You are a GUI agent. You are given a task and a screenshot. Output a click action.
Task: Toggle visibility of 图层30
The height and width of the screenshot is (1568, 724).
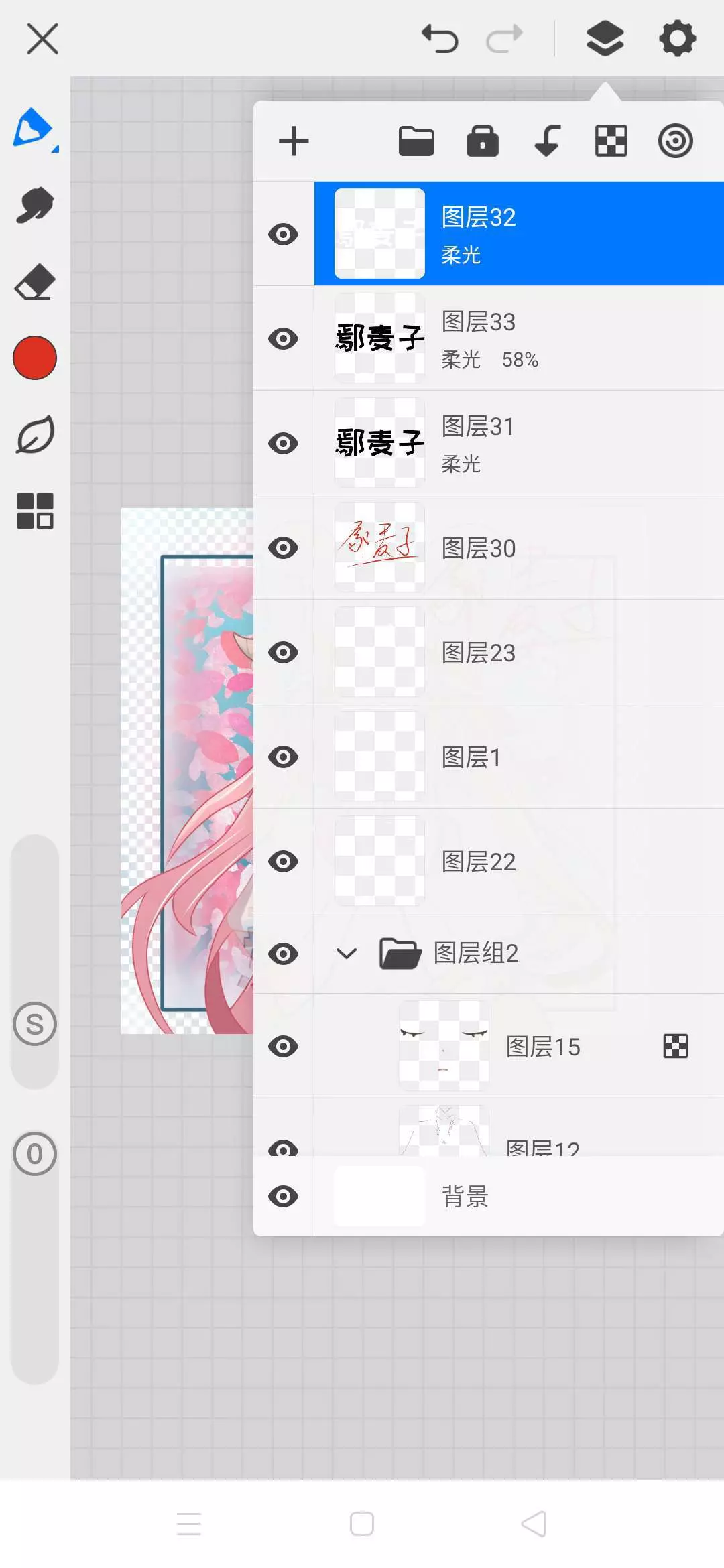coord(283,547)
